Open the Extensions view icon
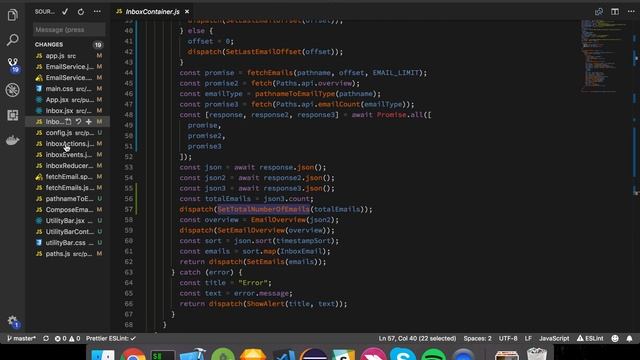The height and width of the screenshot is (360, 640). tap(13, 115)
